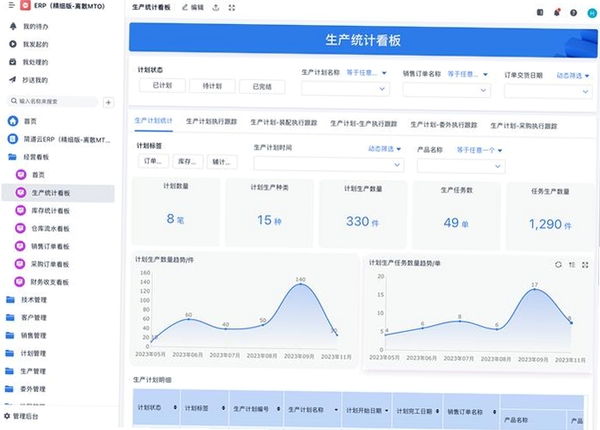The height and width of the screenshot is (430, 600).
Task: Filter by 待计划 status
Action: [x=212, y=86]
